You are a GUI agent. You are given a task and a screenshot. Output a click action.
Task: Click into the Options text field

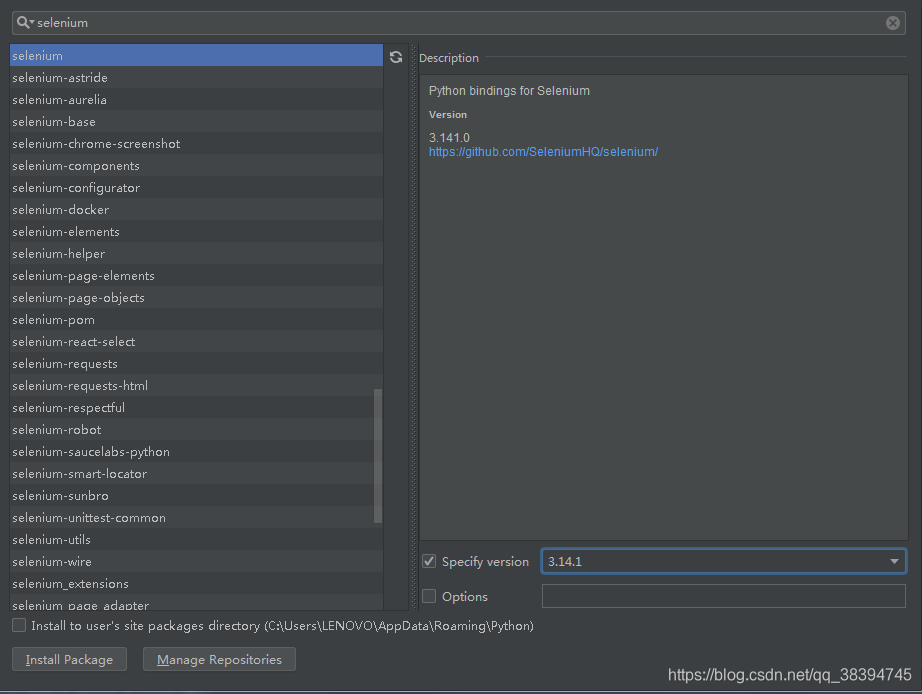(x=723, y=596)
